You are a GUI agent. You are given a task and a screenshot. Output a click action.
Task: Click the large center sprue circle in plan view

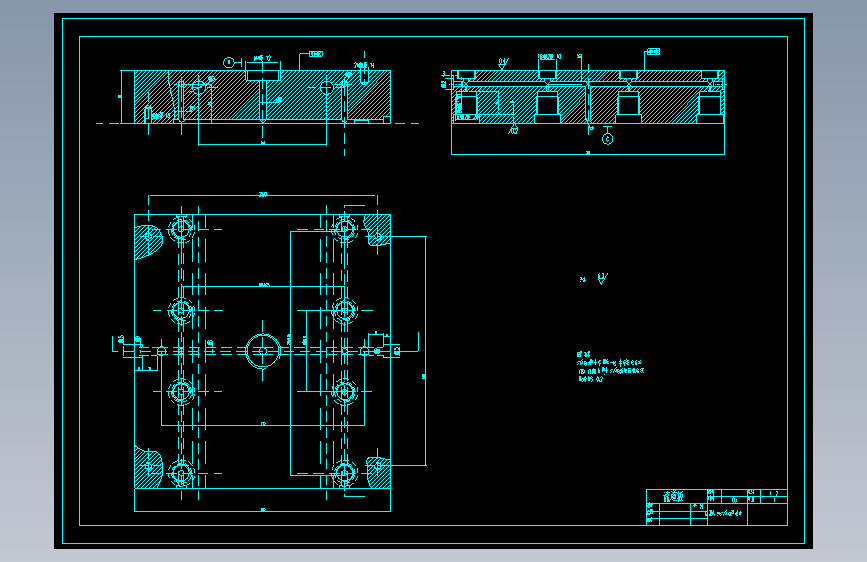[x=263, y=351]
